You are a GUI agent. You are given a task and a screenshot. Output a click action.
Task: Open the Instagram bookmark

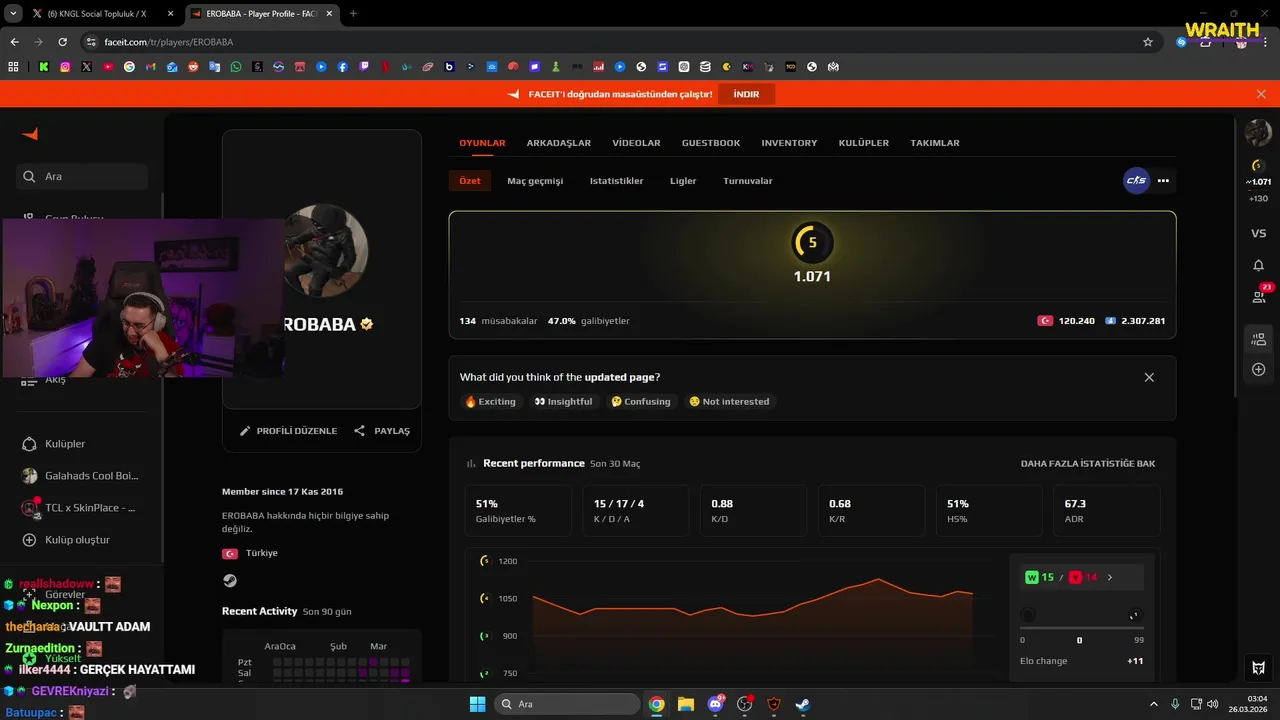[65, 67]
